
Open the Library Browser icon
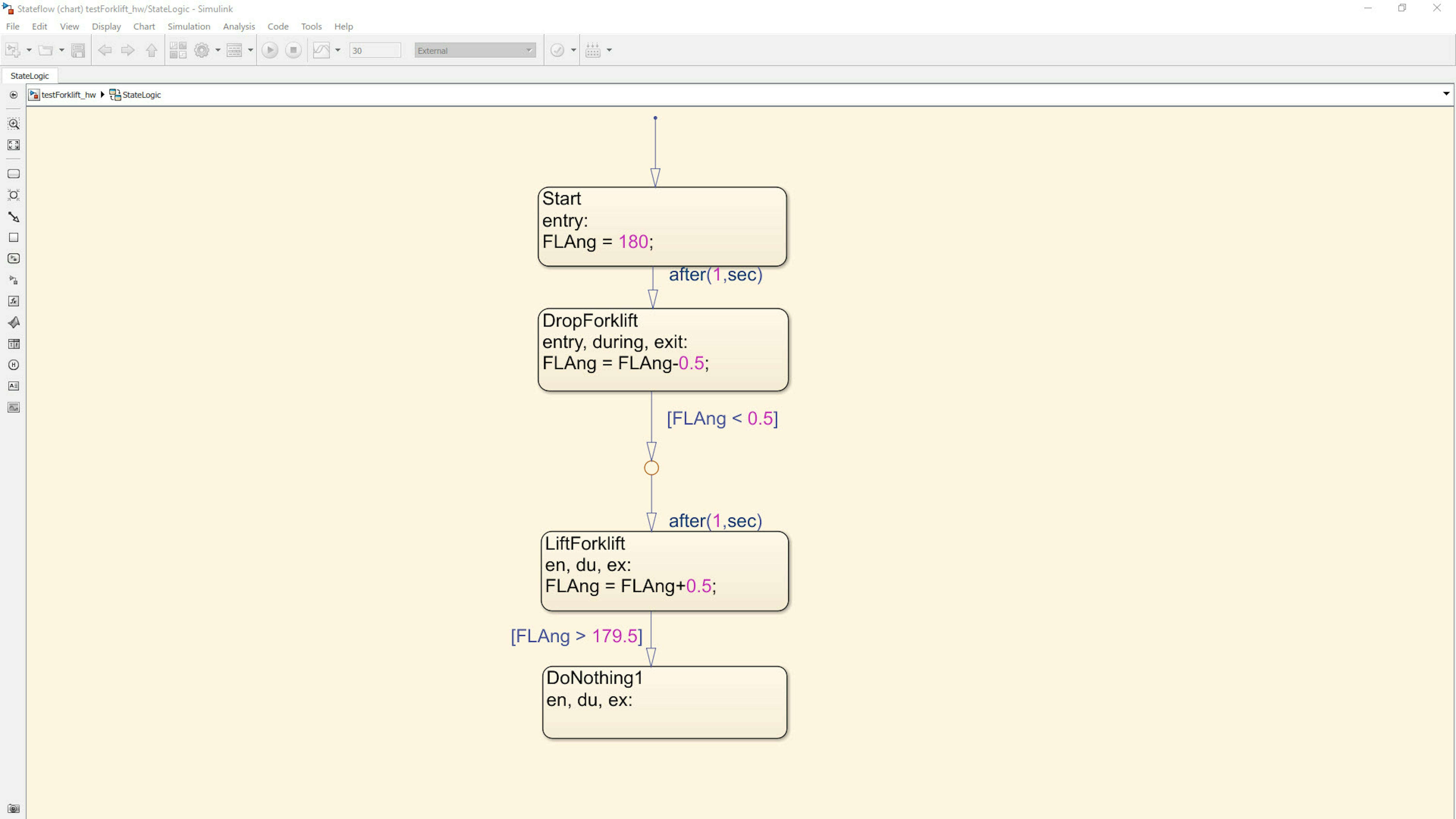point(178,50)
